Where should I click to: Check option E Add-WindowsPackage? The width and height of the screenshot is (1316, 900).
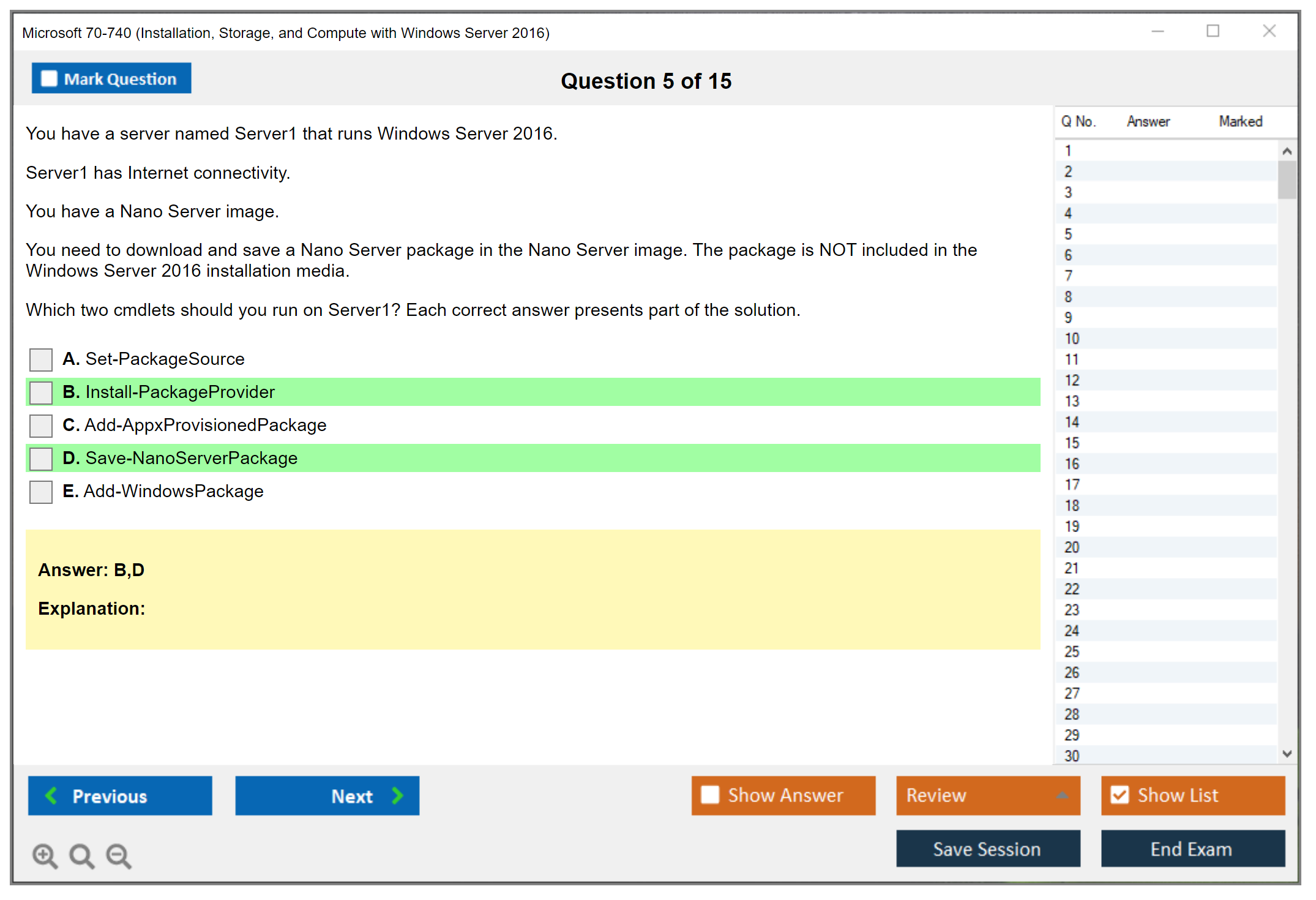pos(41,492)
